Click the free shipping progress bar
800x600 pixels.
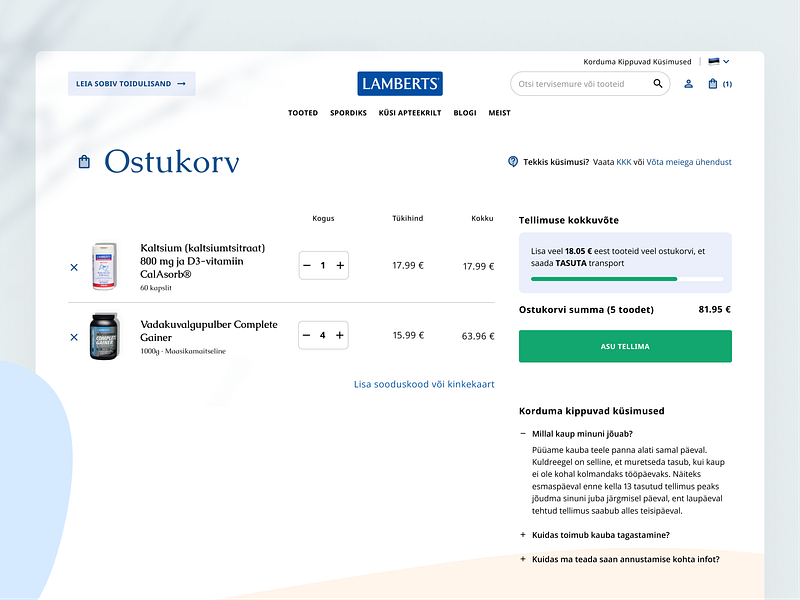(x=627, y=279)
